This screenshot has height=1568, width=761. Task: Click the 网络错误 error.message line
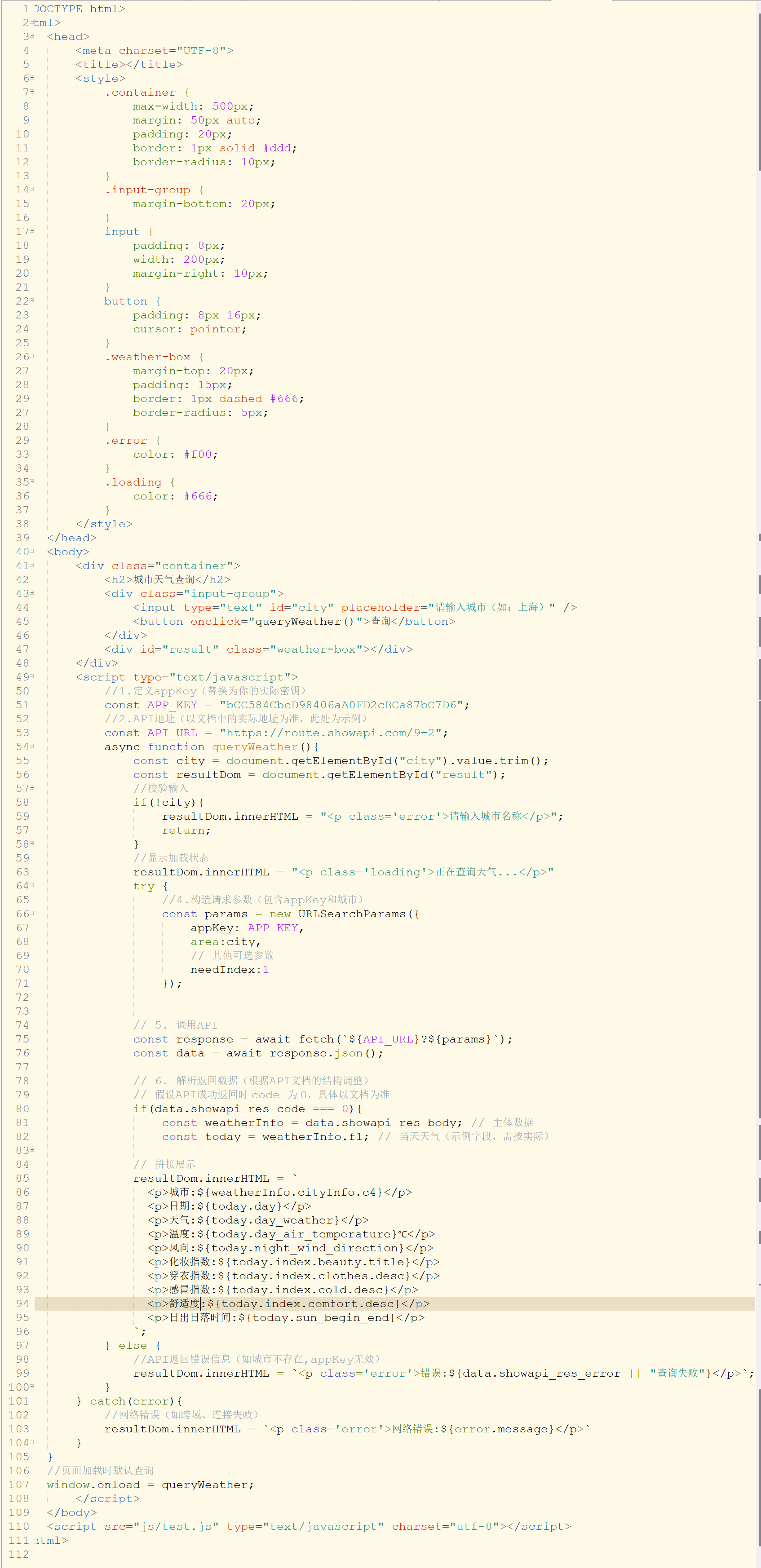click(x=348, y=1429)
